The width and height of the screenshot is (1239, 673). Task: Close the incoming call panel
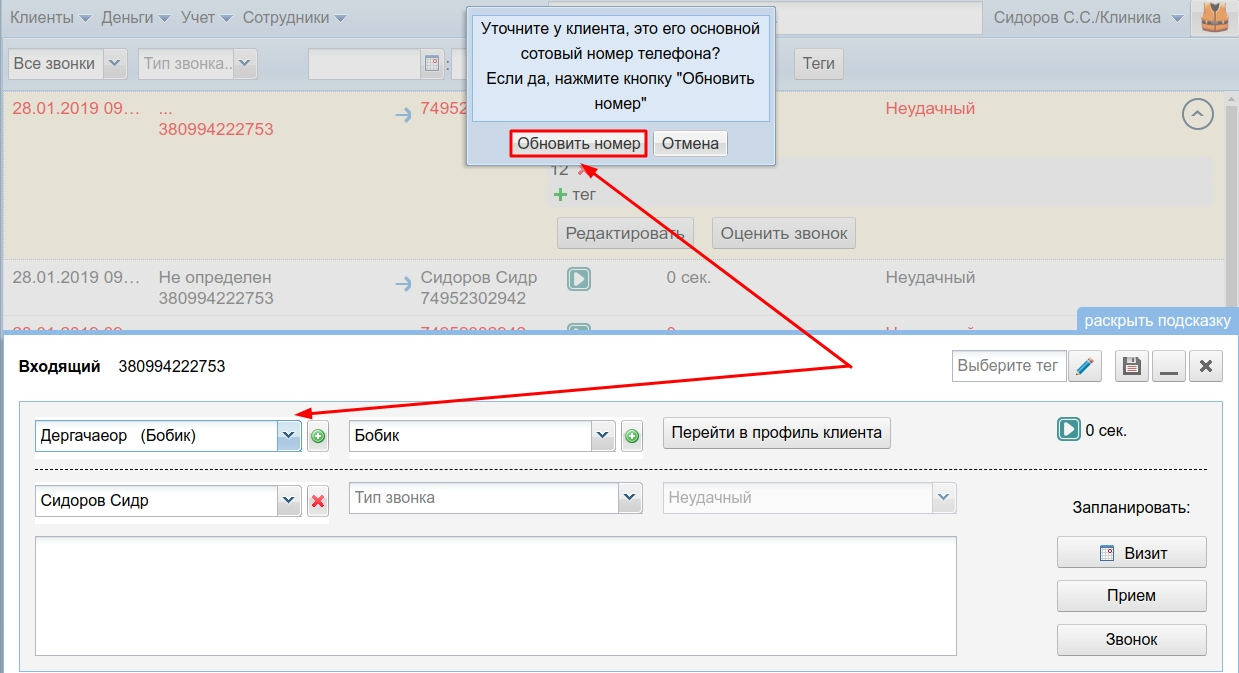(1206, 366)
